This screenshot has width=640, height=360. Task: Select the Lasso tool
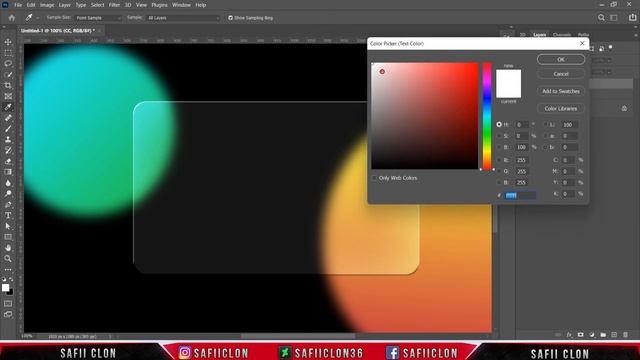coord(8,64)
